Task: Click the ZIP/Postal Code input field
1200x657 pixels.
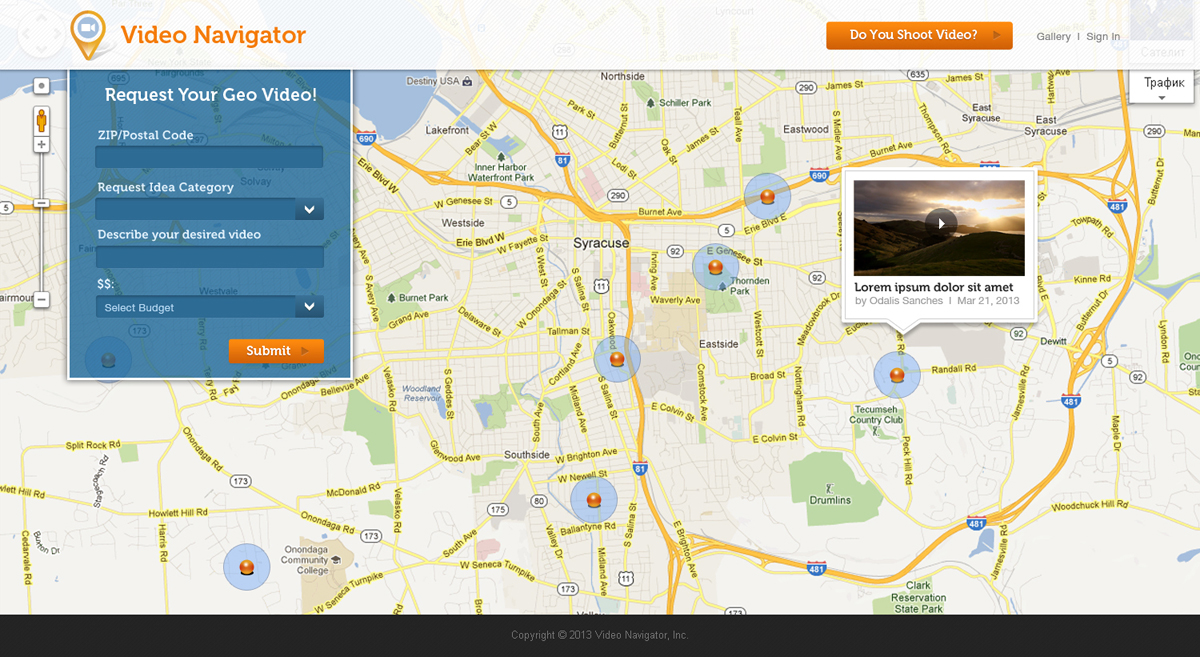Action: pos(209,157)
